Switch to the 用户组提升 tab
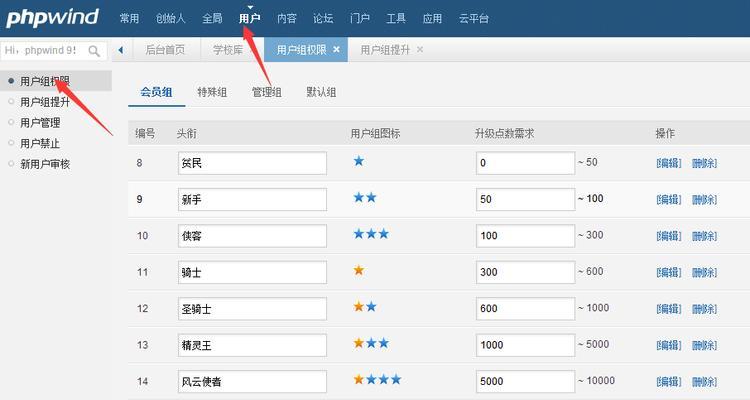Image resolution: width=750 pixels, height=400 pixels. tap(385, 50)
